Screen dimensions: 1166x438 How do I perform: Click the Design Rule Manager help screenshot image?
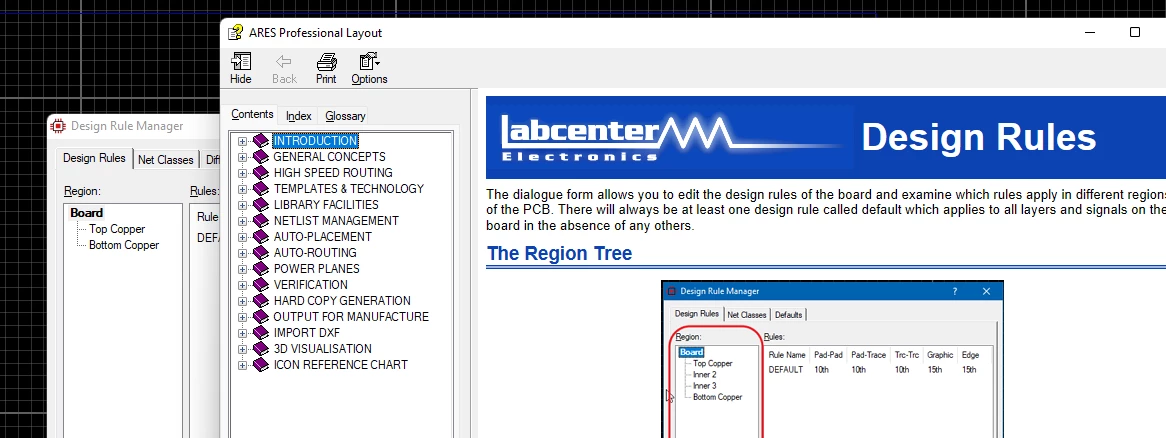[832, 359]
